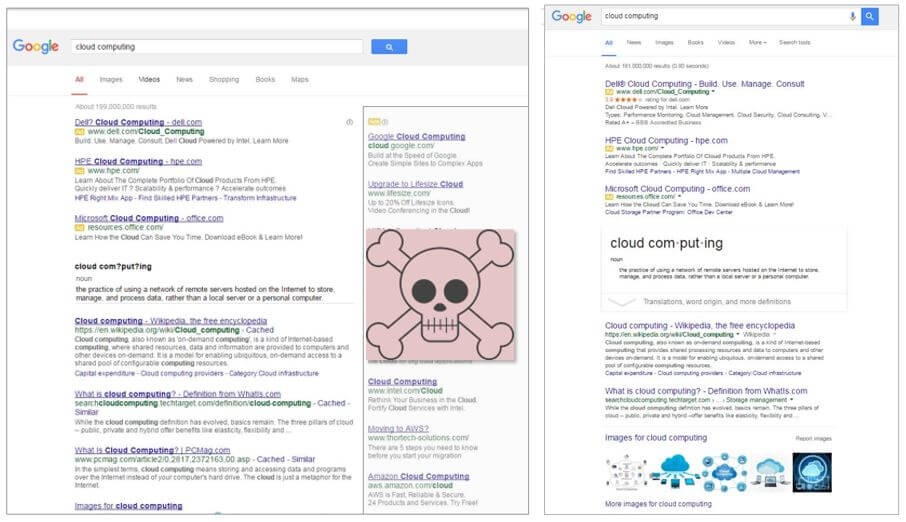Open thumbnail of cloud circled by blue icons

pos(725,472)
